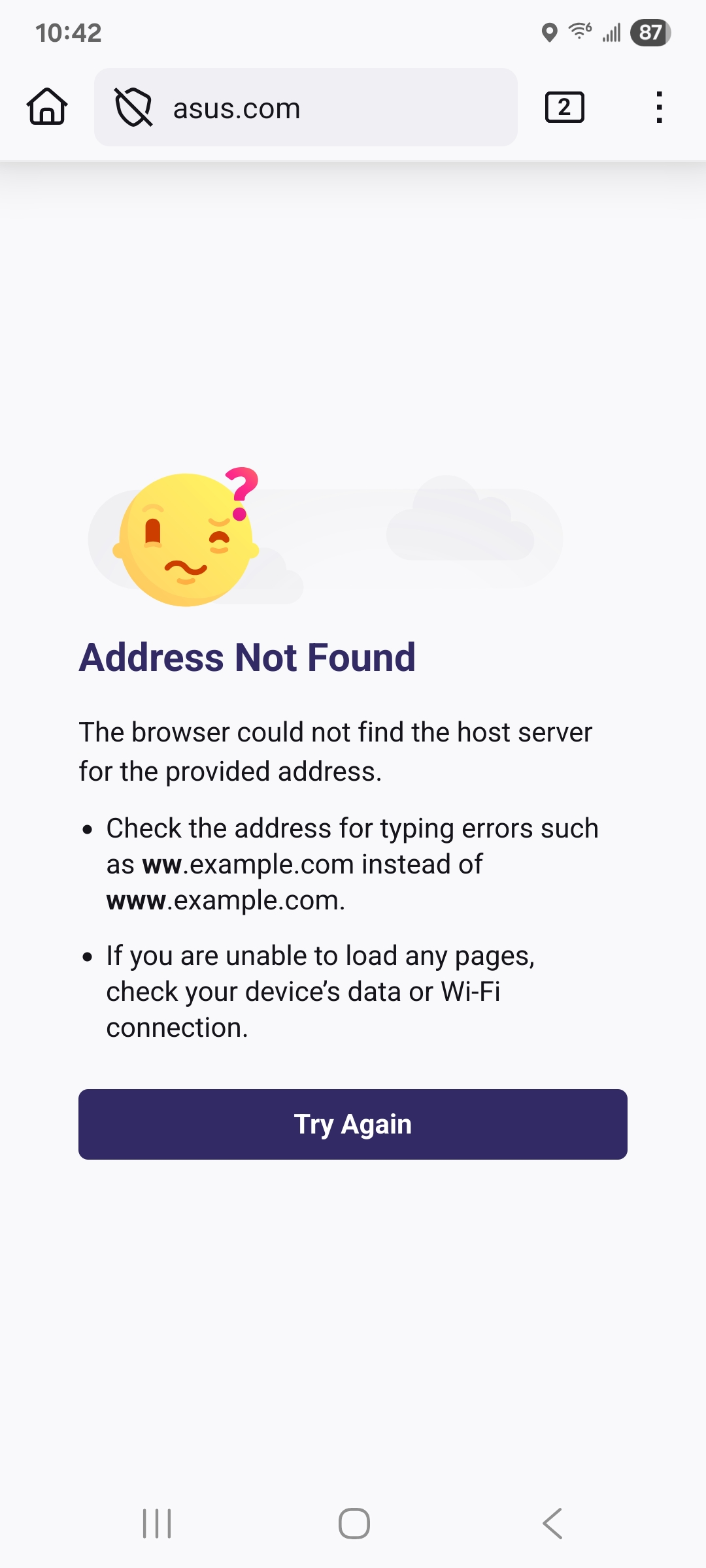Click the Try Again button
Screen dimensions: 706x1568
click(353, 1124)
